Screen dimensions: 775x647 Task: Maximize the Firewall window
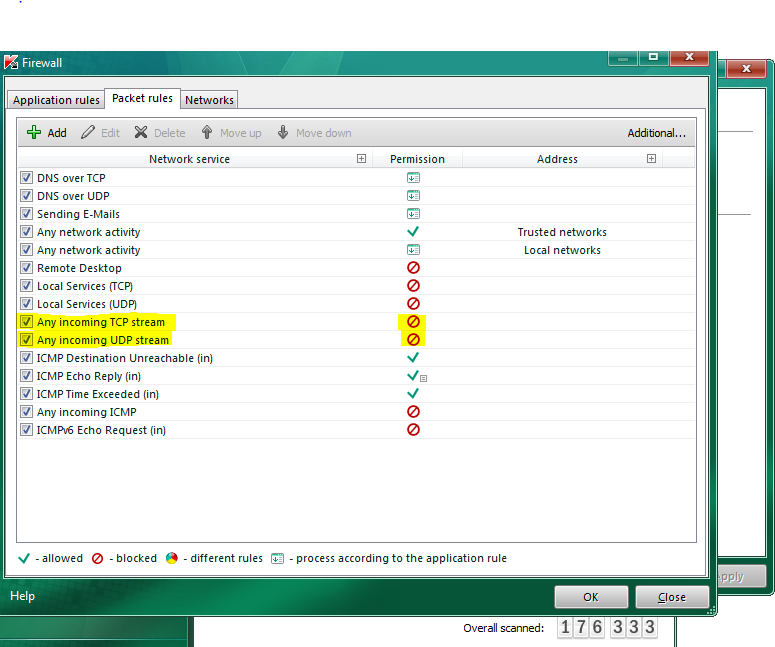tap(653, 57)
